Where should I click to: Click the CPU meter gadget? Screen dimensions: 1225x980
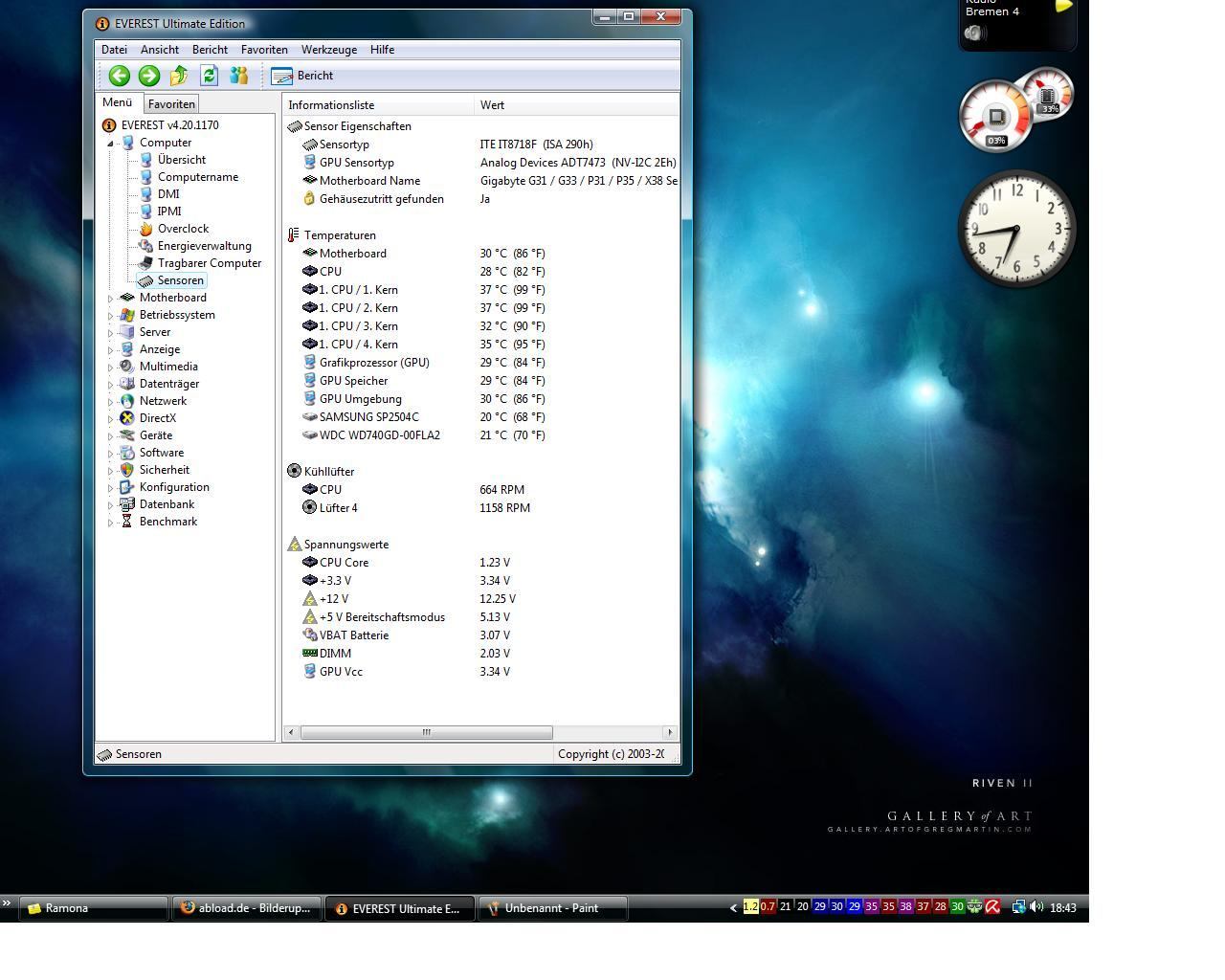[995, 117]
